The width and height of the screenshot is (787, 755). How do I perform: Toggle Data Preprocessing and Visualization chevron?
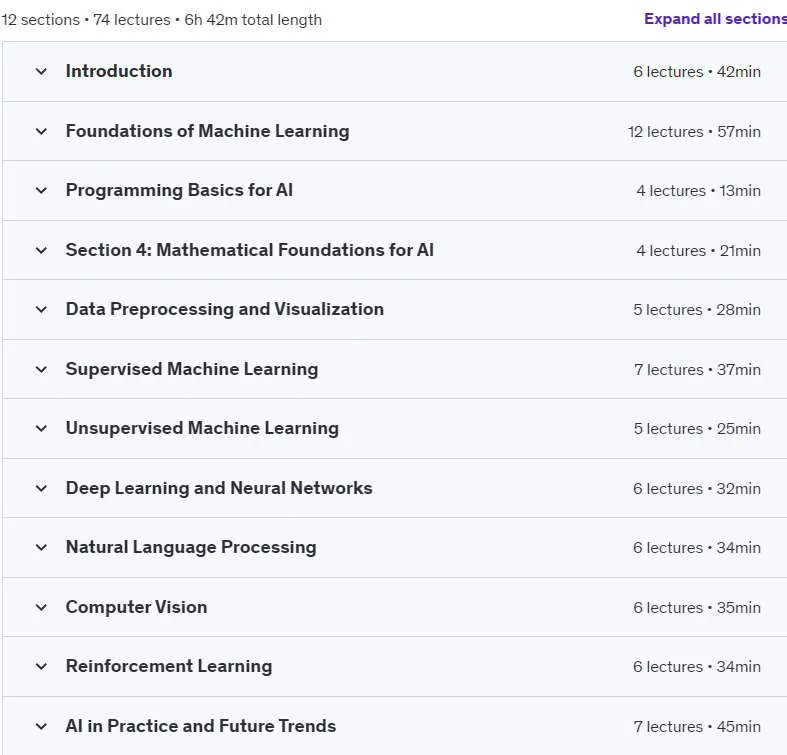(42, 310)
